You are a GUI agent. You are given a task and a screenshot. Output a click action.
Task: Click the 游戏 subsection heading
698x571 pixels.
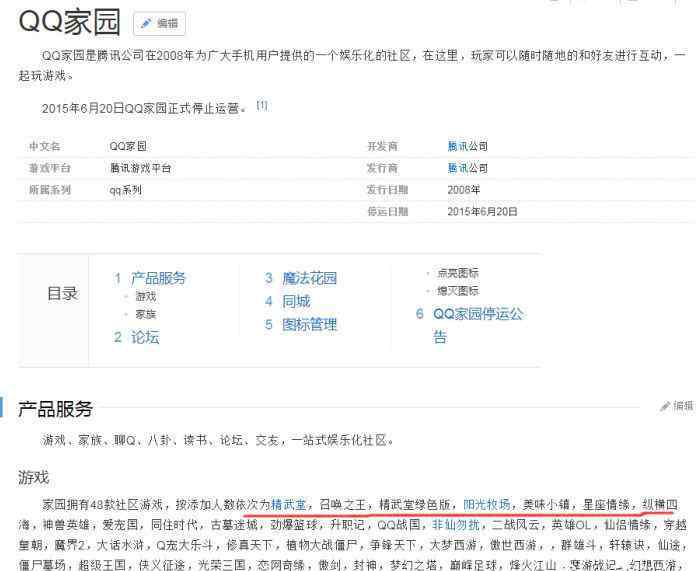tap(33, 478)
